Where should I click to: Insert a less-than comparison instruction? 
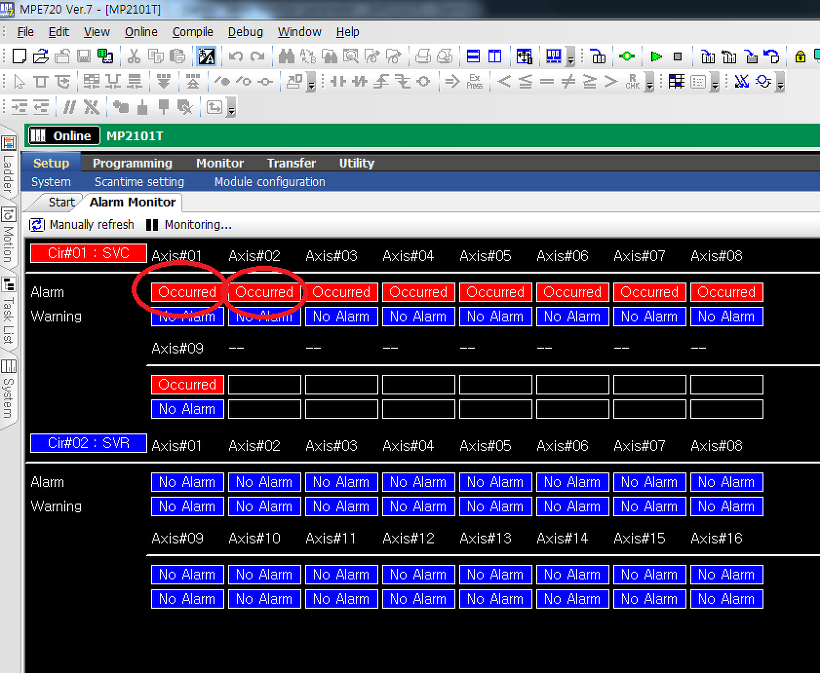click(x=504, y=82)
